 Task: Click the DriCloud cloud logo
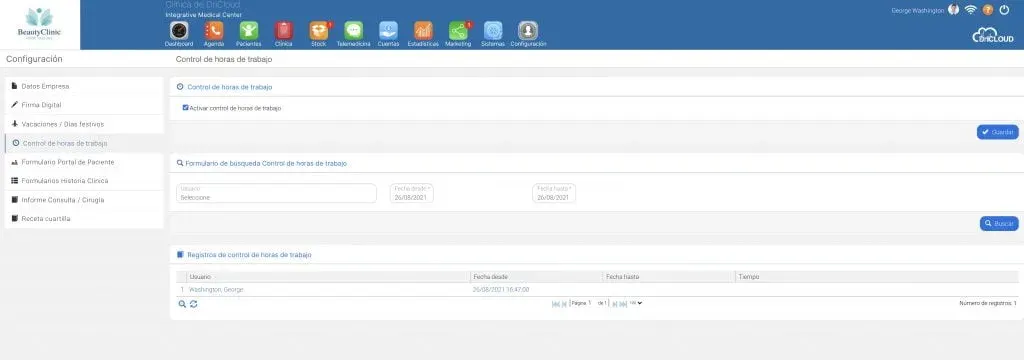[993, 36]
